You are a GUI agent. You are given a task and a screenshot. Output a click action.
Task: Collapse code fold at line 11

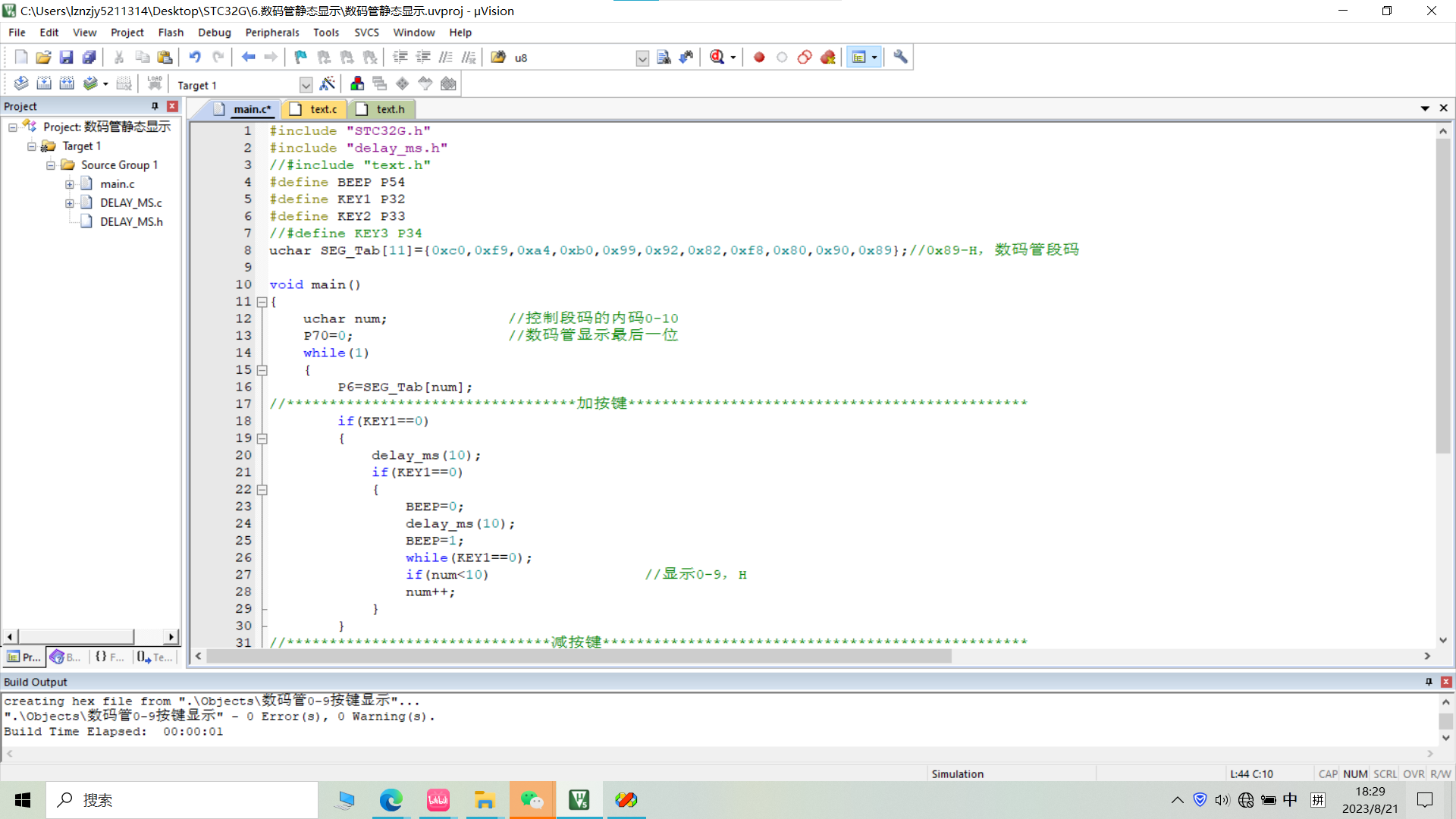coord(262,302)
